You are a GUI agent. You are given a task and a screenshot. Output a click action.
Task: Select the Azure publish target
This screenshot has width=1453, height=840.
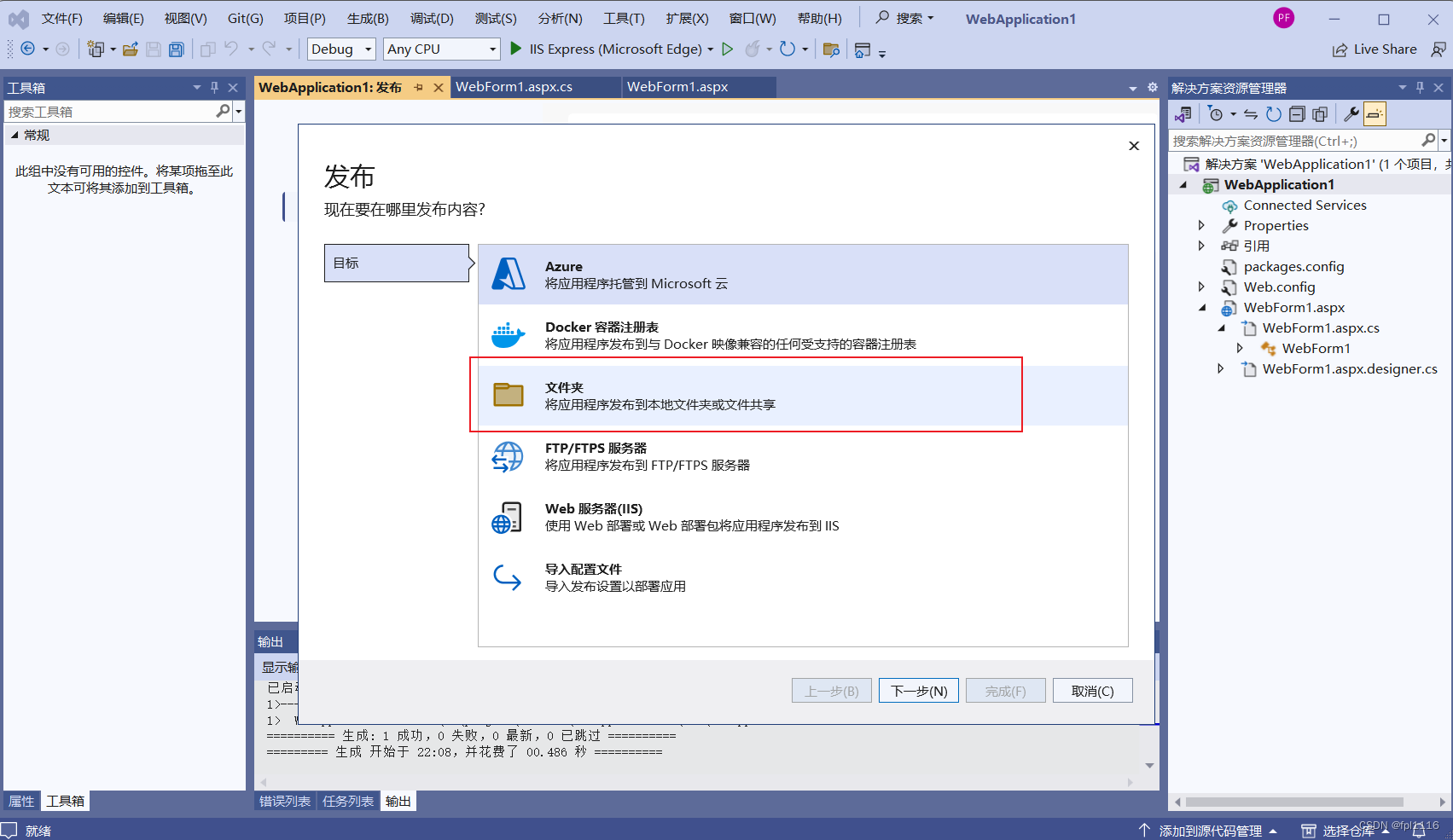(x=803, y=275)
